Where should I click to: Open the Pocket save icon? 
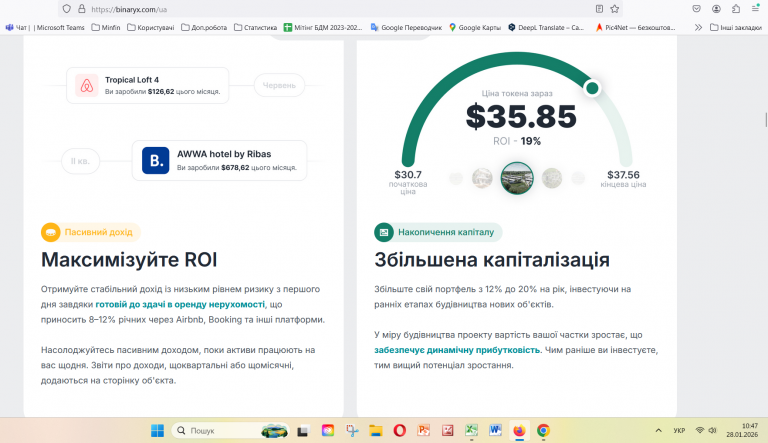pos(696,9)
